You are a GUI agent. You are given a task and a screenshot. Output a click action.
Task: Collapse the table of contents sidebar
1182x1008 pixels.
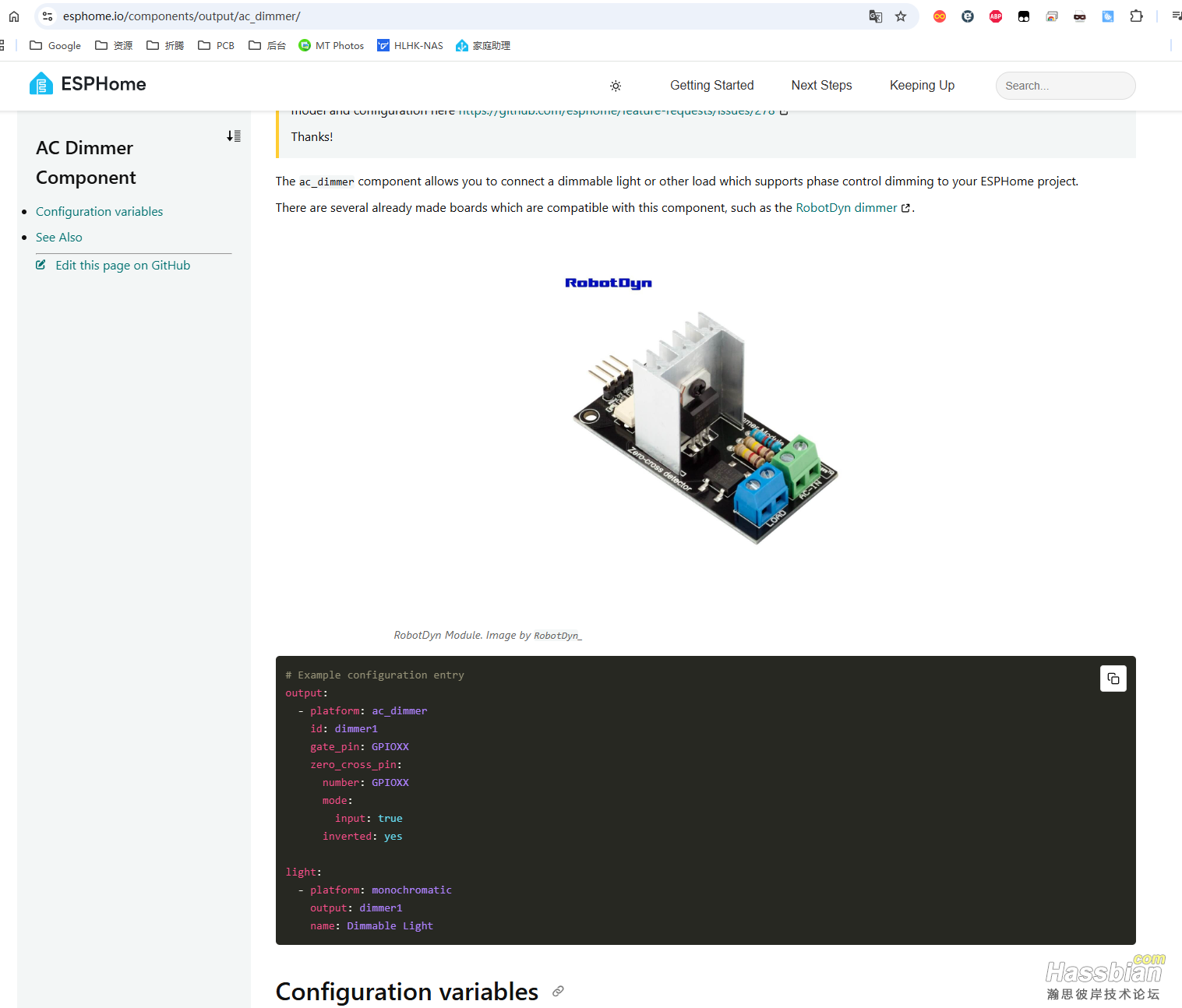[234, 136]
